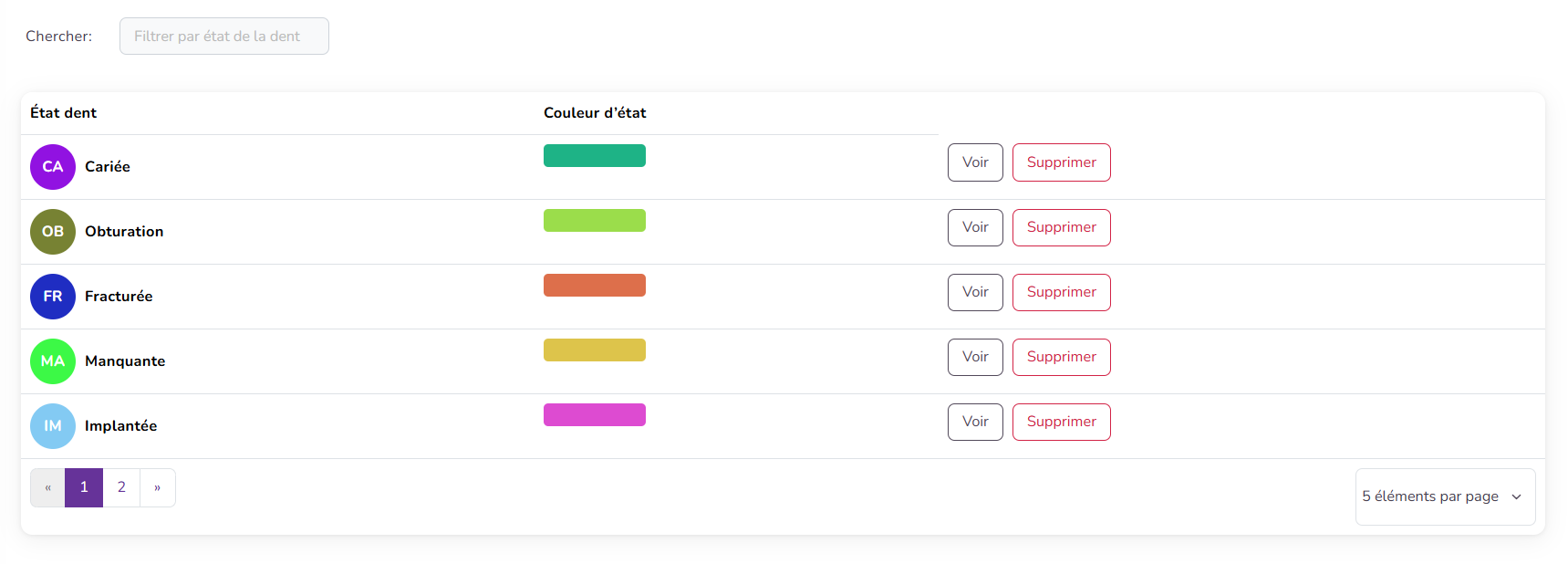Focus the tooth state filter search field
1568x564 pixels.
[223, 37]
